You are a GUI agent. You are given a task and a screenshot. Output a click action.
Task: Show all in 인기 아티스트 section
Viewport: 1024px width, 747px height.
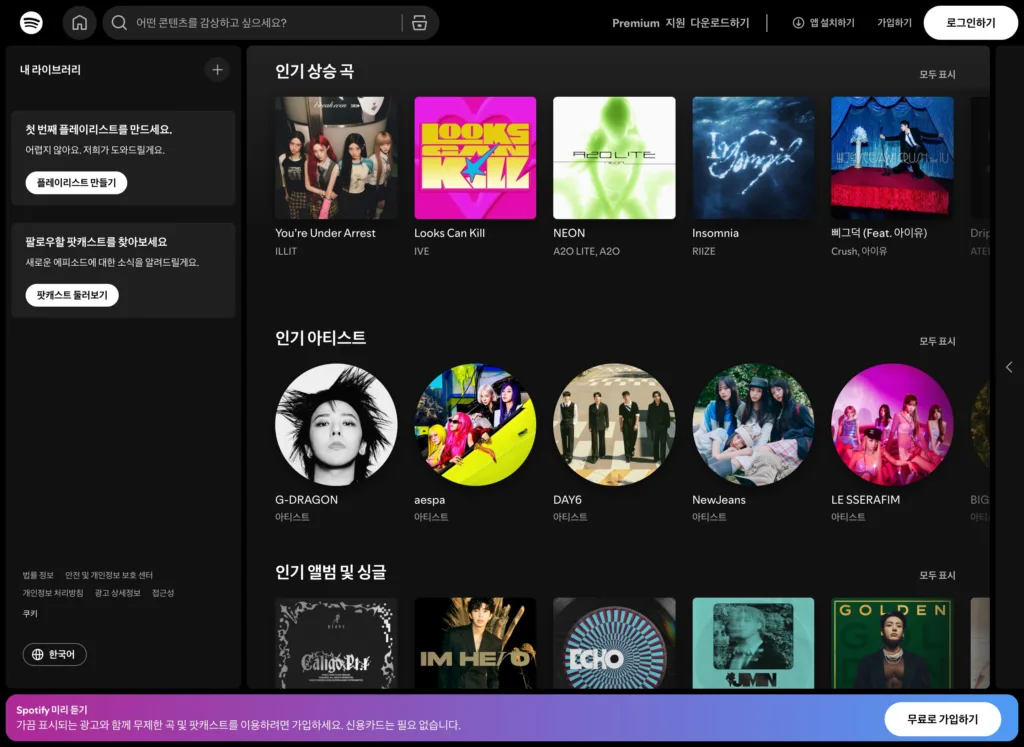coord(937,341)
